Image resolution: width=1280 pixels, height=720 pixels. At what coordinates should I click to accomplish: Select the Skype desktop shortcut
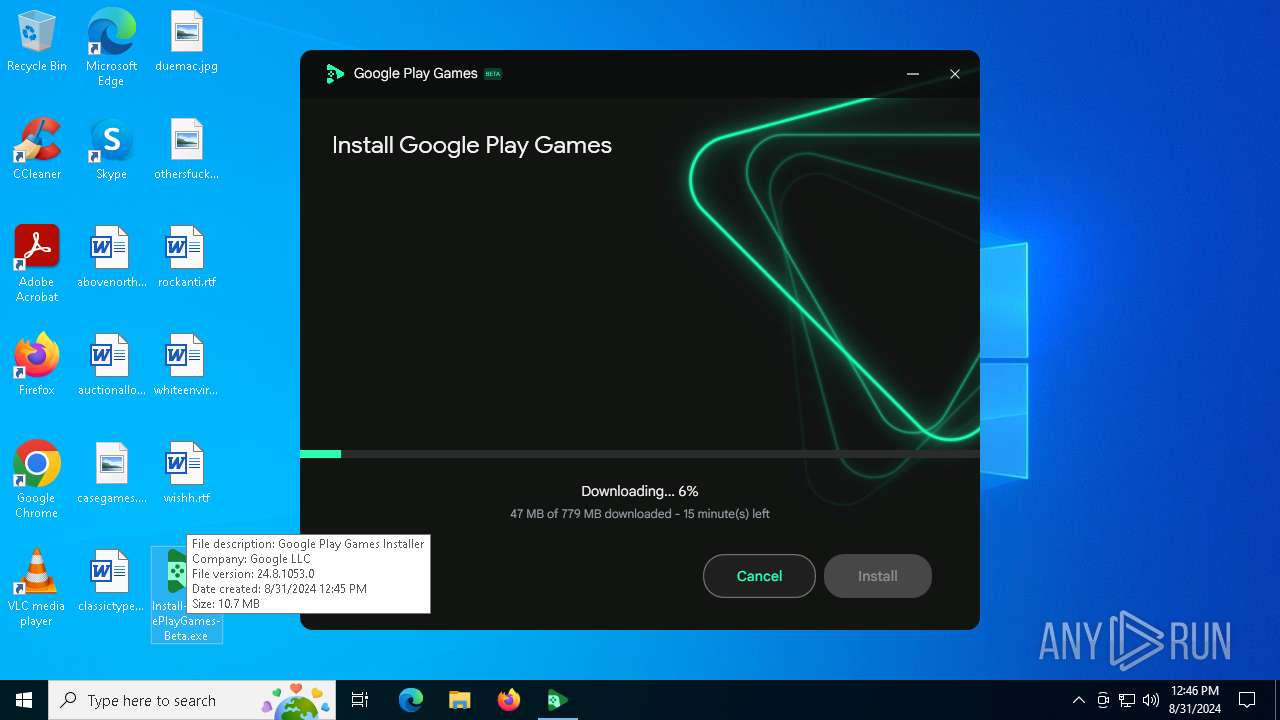click(111, 150)
